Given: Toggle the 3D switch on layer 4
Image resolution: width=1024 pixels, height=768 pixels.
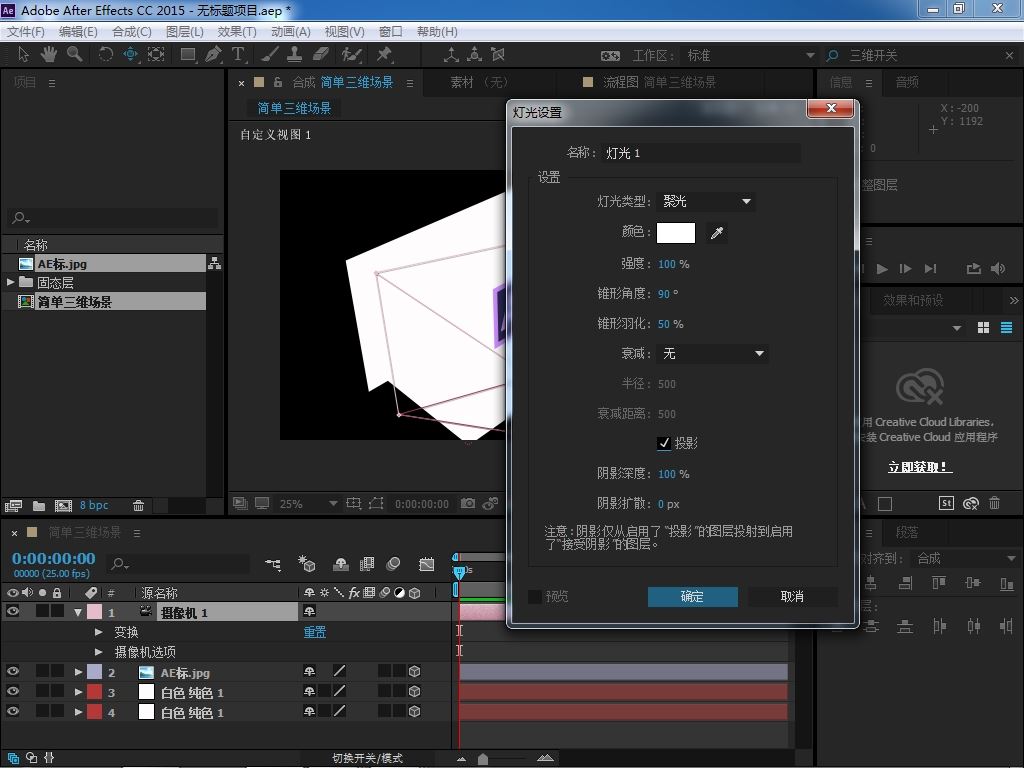Looking at the screenshot, I should click(x=414, y=711).
